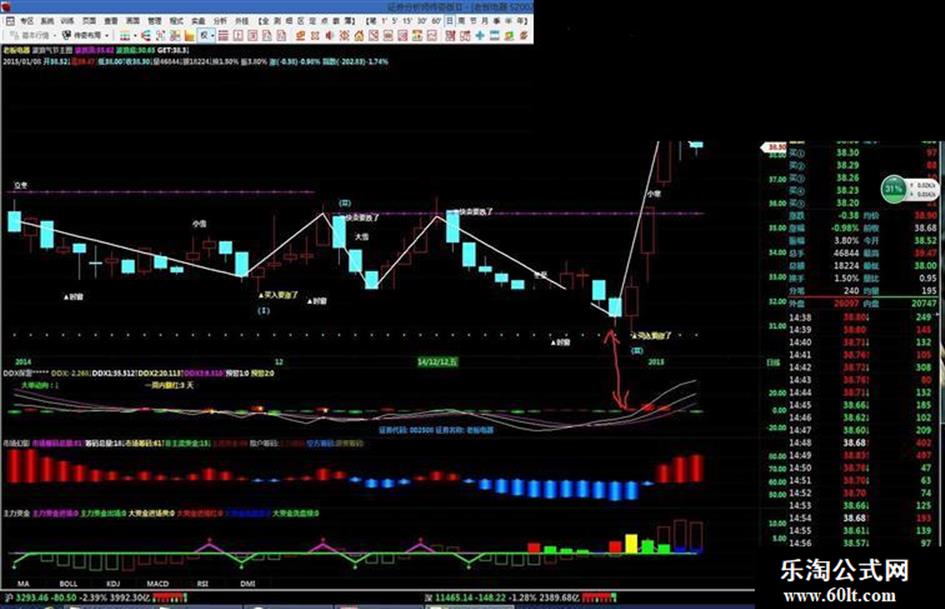Click the shield badge toolbar icon

tap(66, 36)
